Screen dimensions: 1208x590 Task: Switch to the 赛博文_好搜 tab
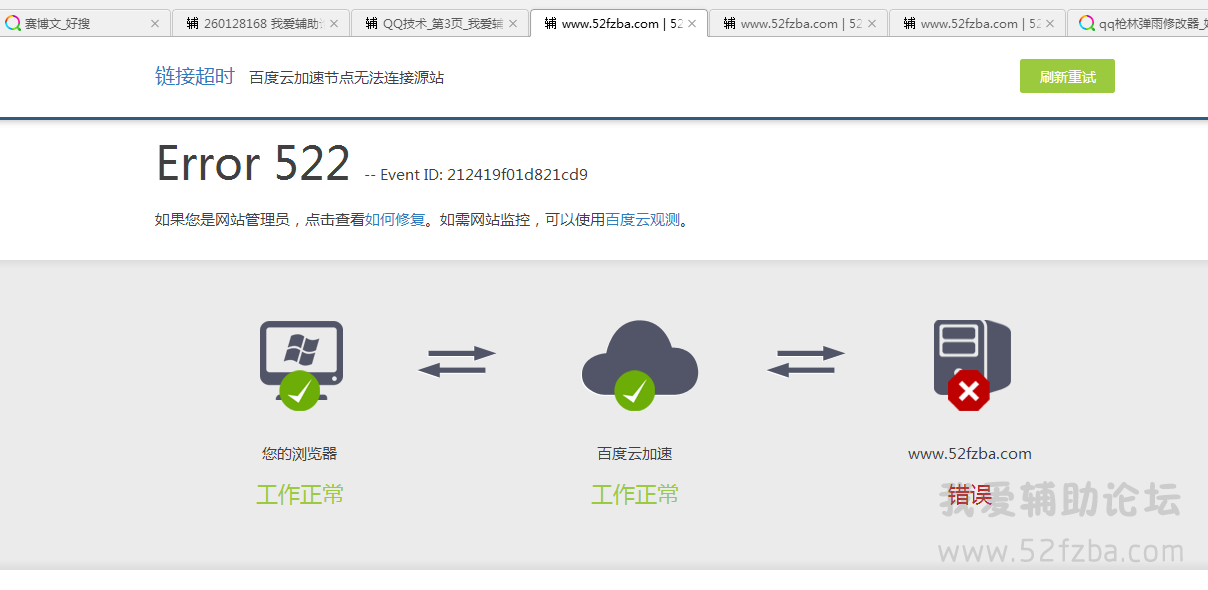[x=84, y=23]
